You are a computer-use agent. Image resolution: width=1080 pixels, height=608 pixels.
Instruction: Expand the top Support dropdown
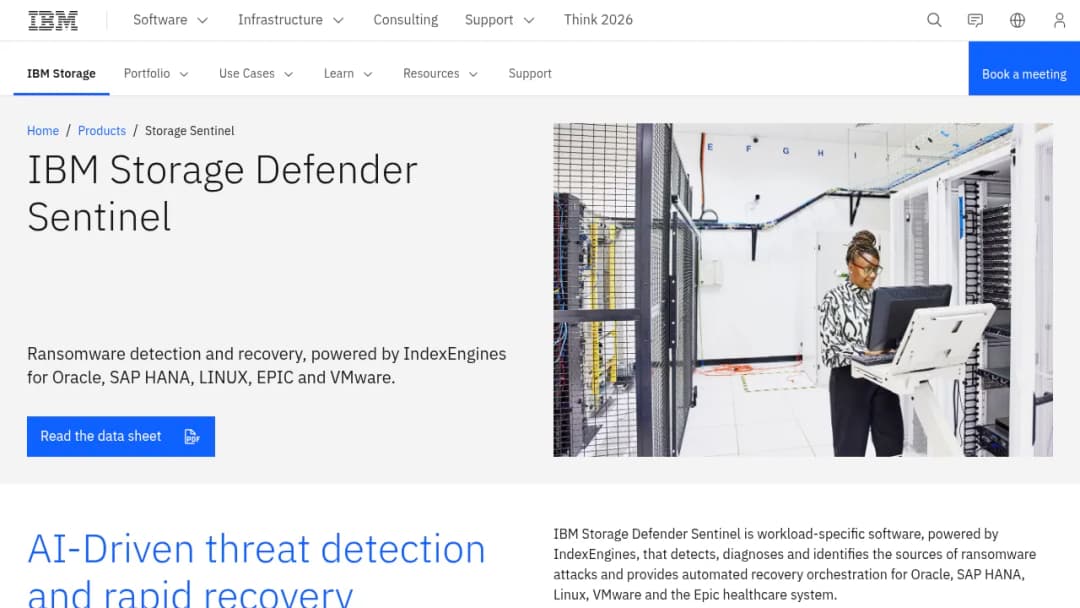click(x=499, y=20)
